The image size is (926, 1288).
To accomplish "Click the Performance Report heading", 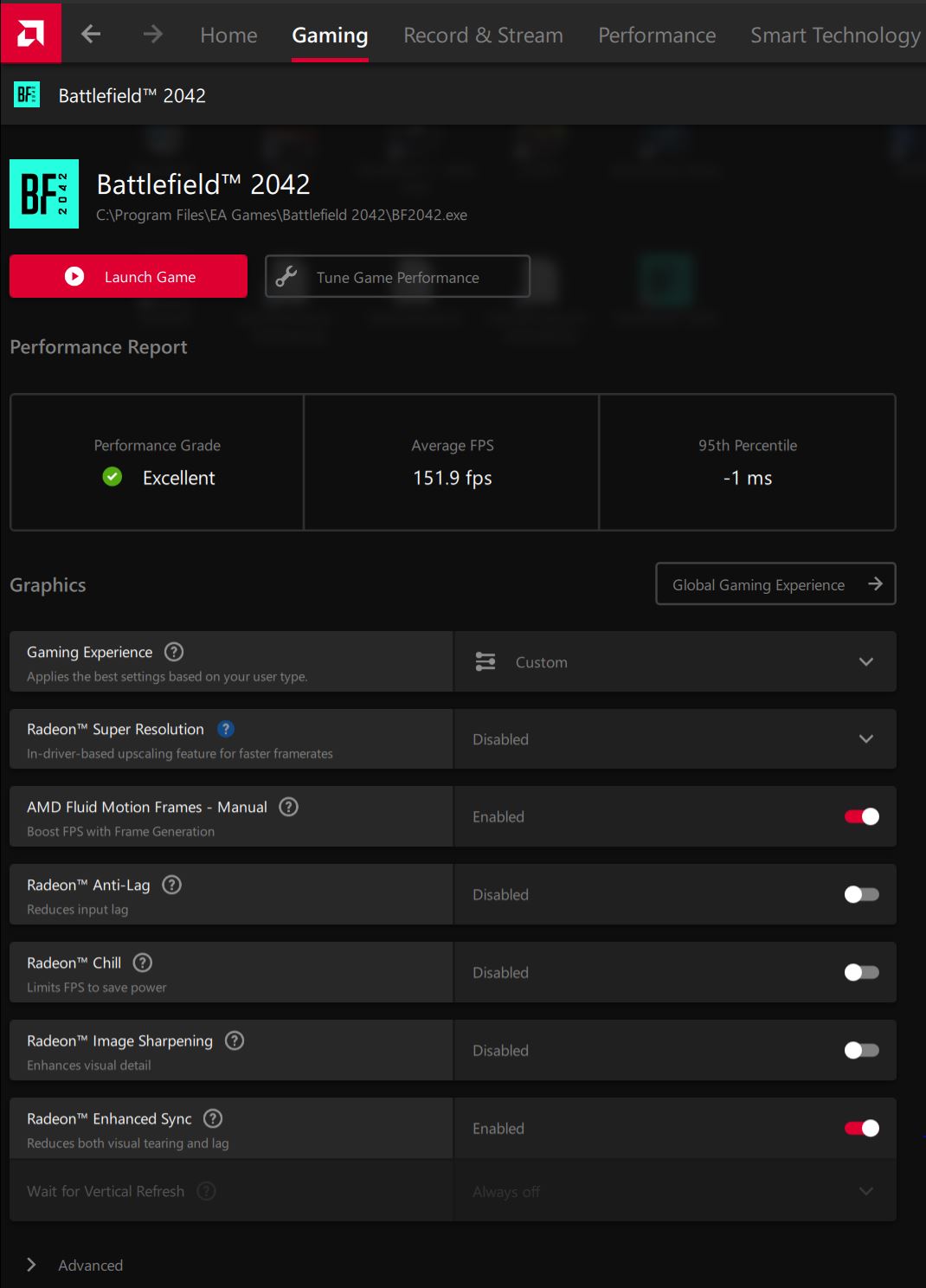I will coord(99,347).
